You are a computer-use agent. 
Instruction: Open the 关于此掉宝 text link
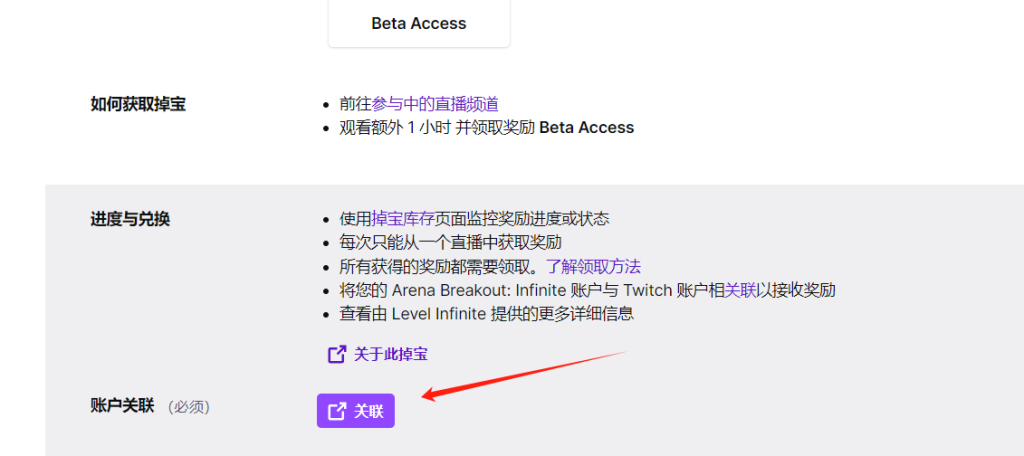[391, 355]
